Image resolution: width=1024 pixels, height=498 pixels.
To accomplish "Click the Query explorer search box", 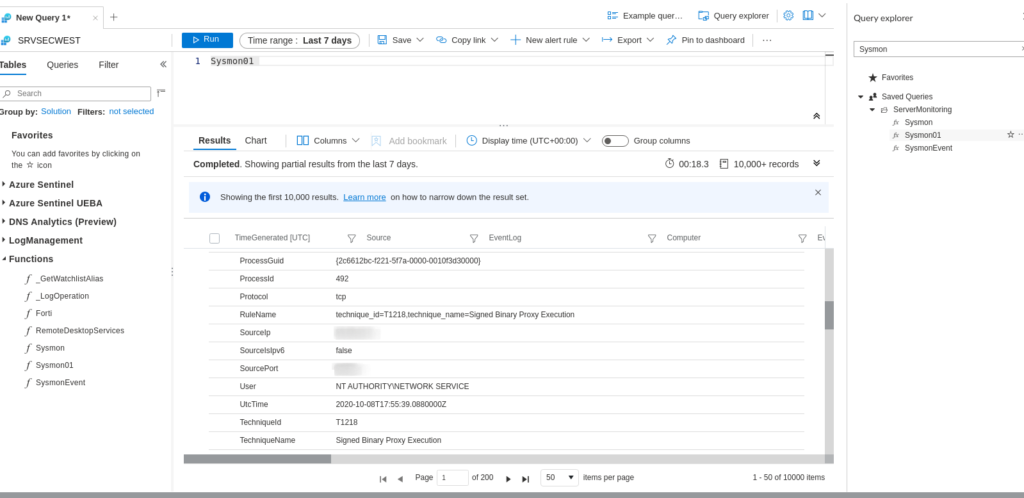I will coord(938,49).
